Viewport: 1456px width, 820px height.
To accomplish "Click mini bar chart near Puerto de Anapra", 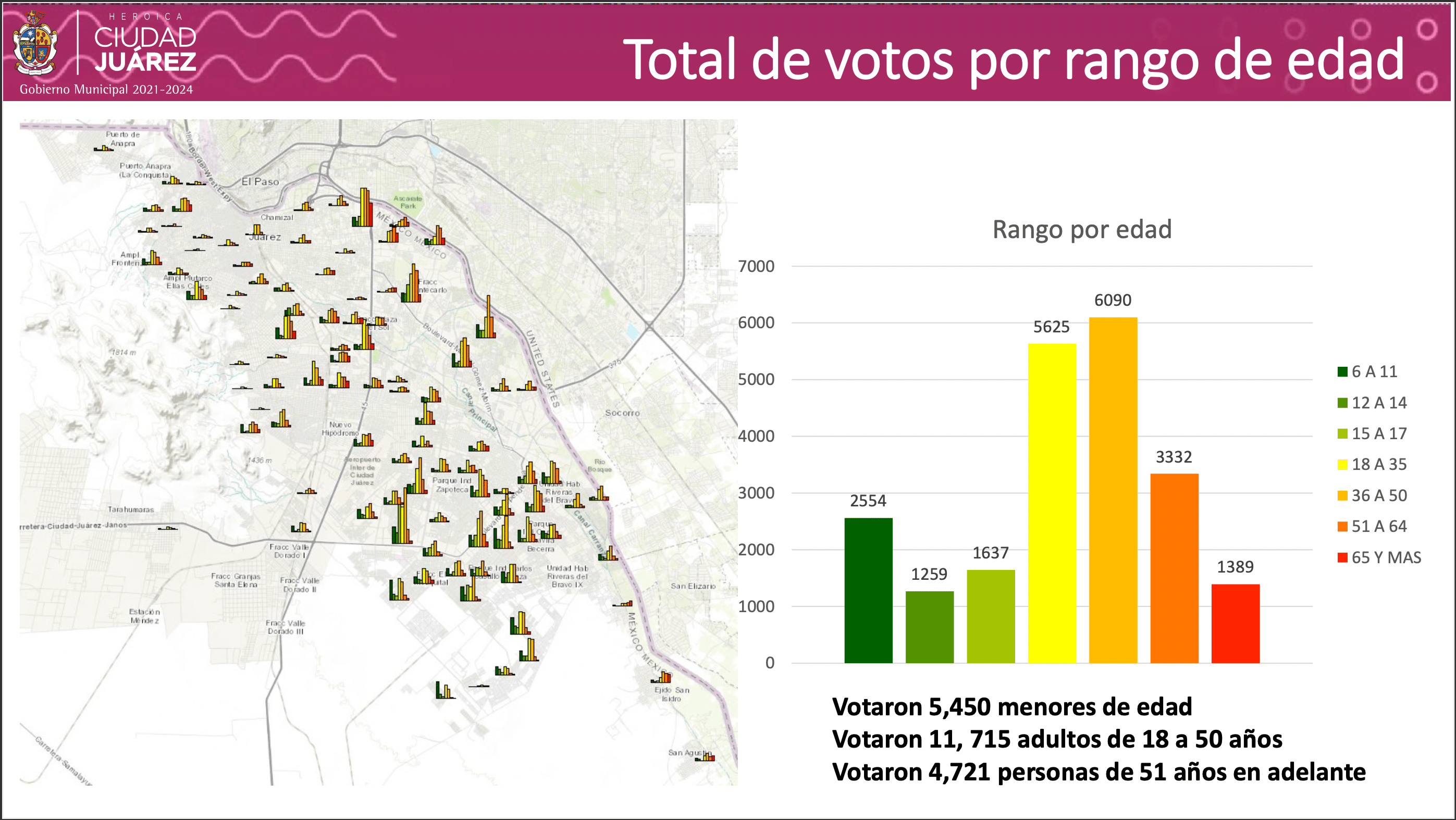I will [x=103, y=148].
